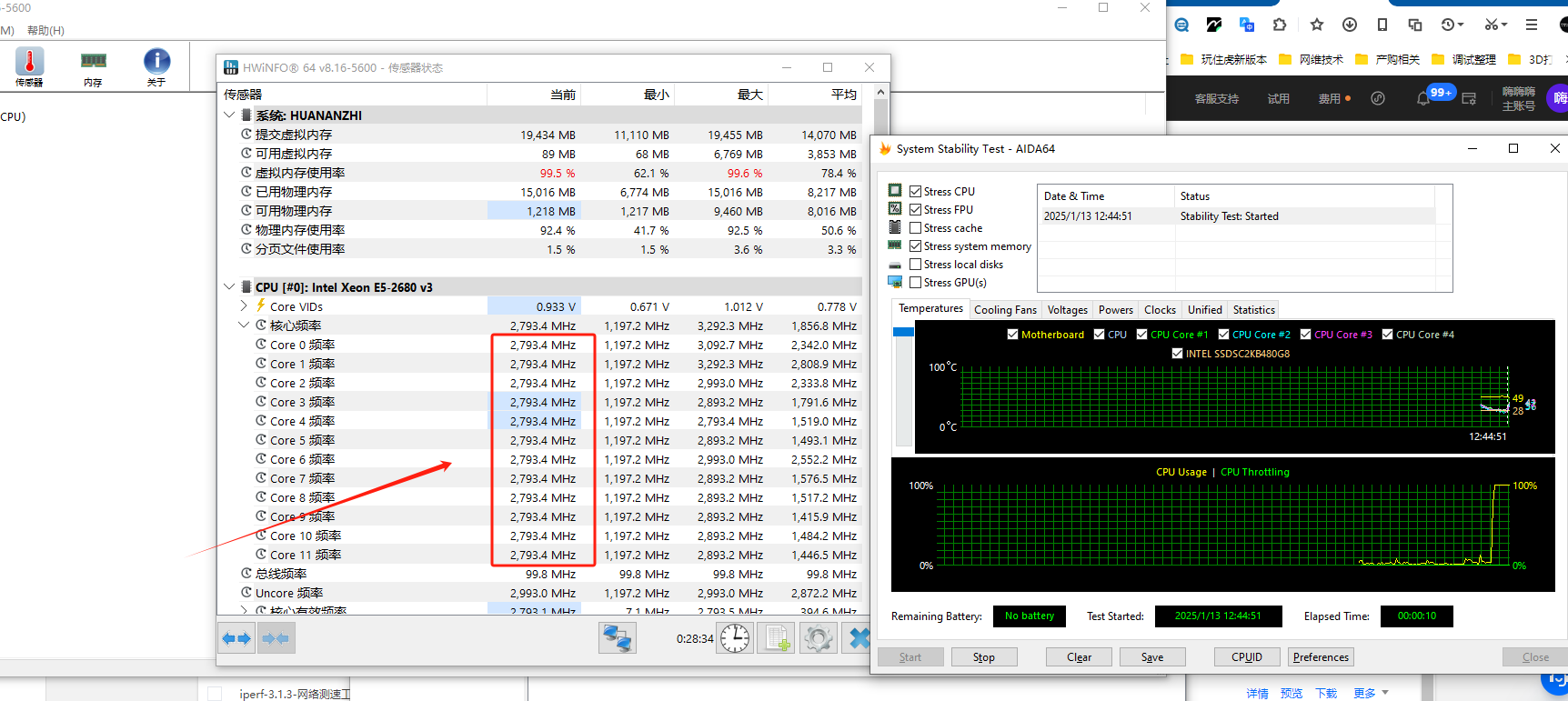Click the log file sheet icon
Image resolution: width=1568 pixels, height=701 pixels.
[778, 638]
